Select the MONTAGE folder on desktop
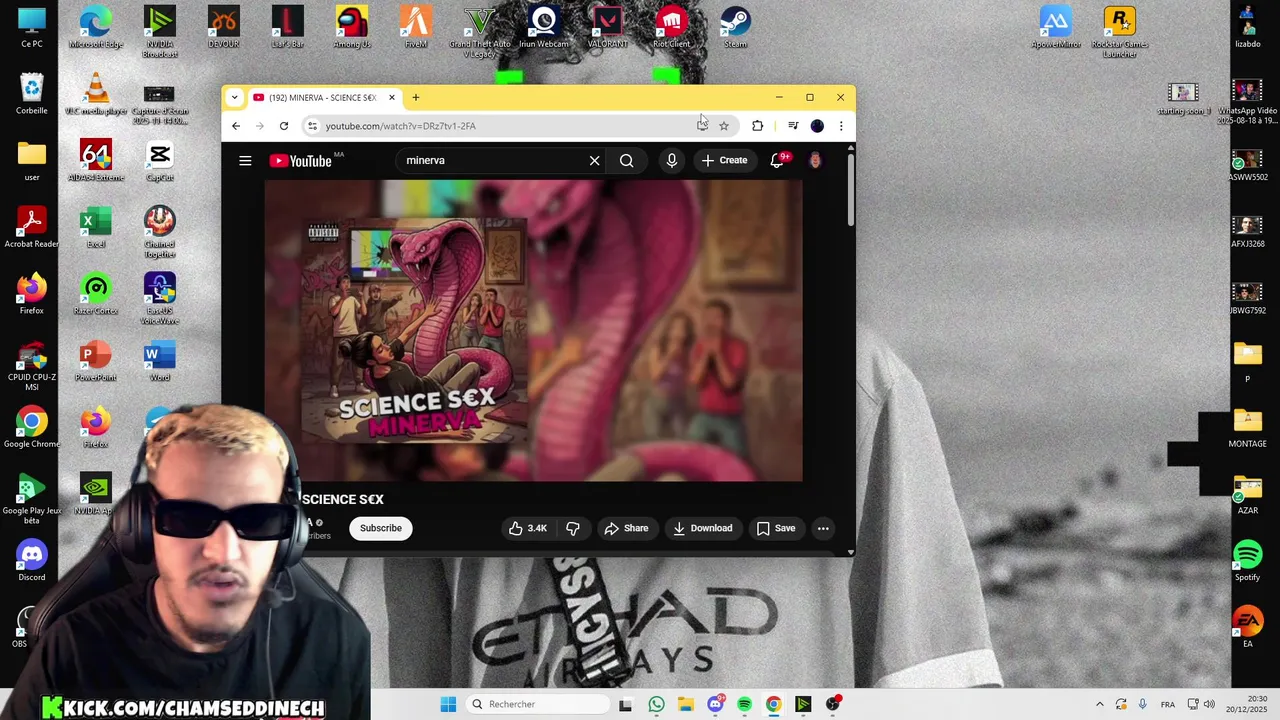 (1247, 428)
